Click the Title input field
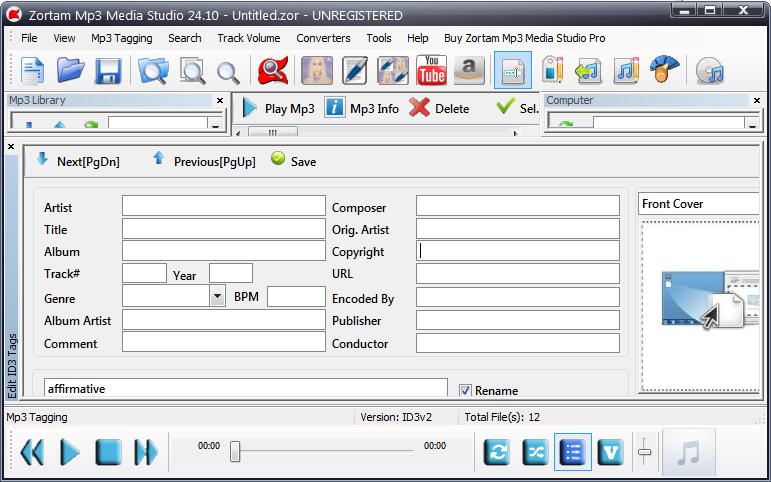The width and height of the screenshot is (771, 482). [224, 228]
